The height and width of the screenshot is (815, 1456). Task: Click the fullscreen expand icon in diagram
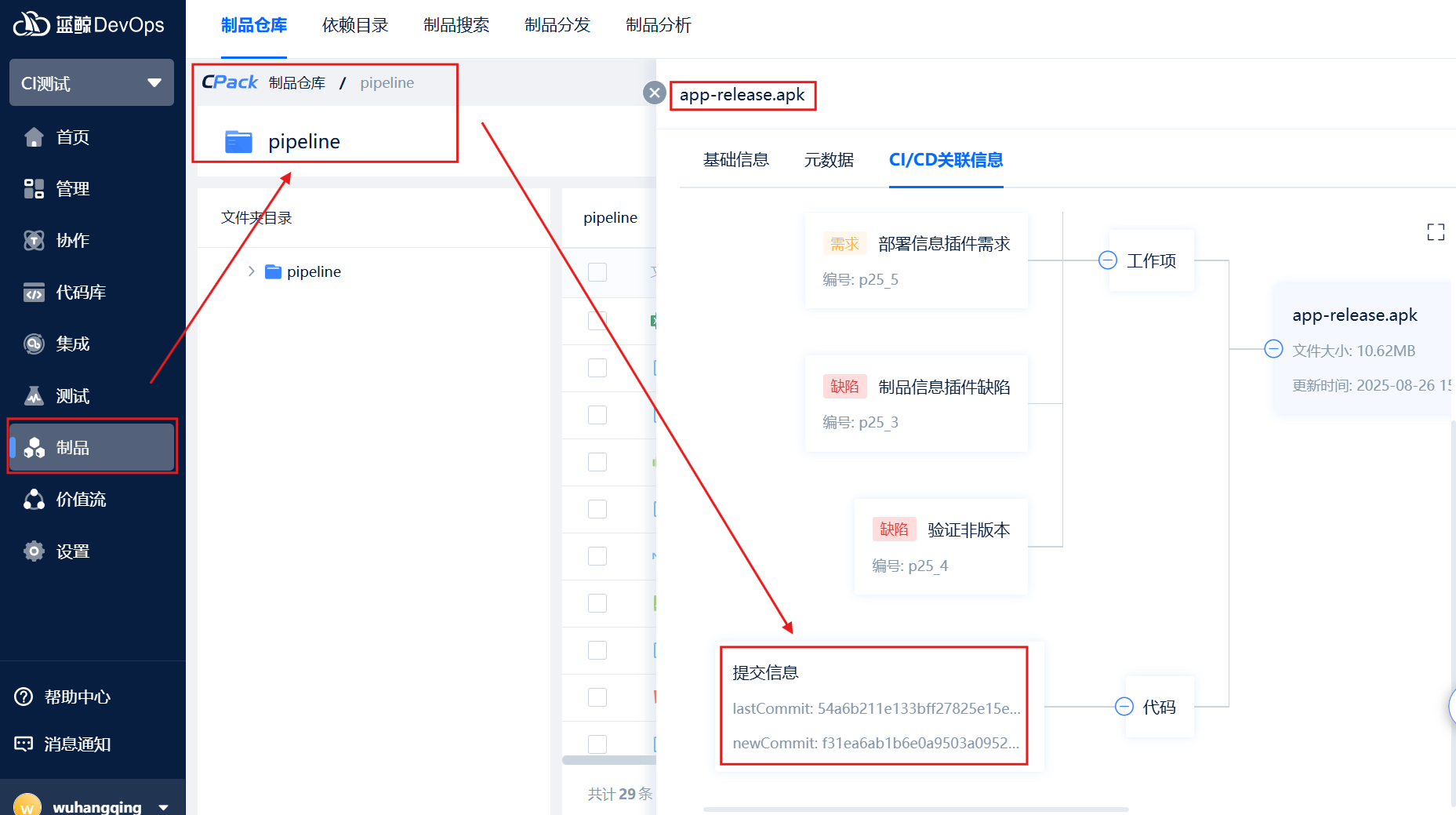(x=1435, y=232)
